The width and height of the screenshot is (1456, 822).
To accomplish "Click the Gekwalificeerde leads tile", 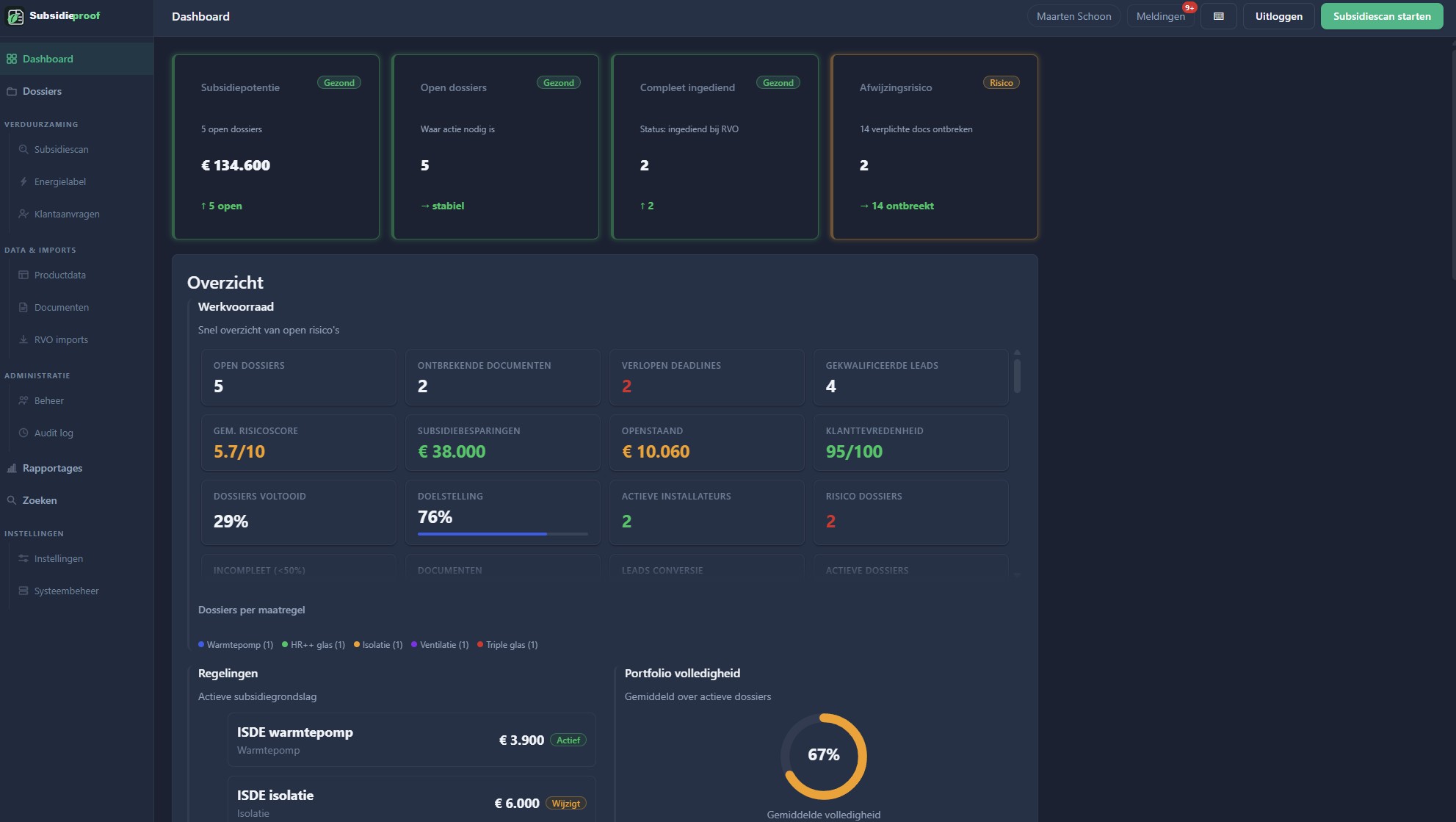I will click(x=911, y=377).
